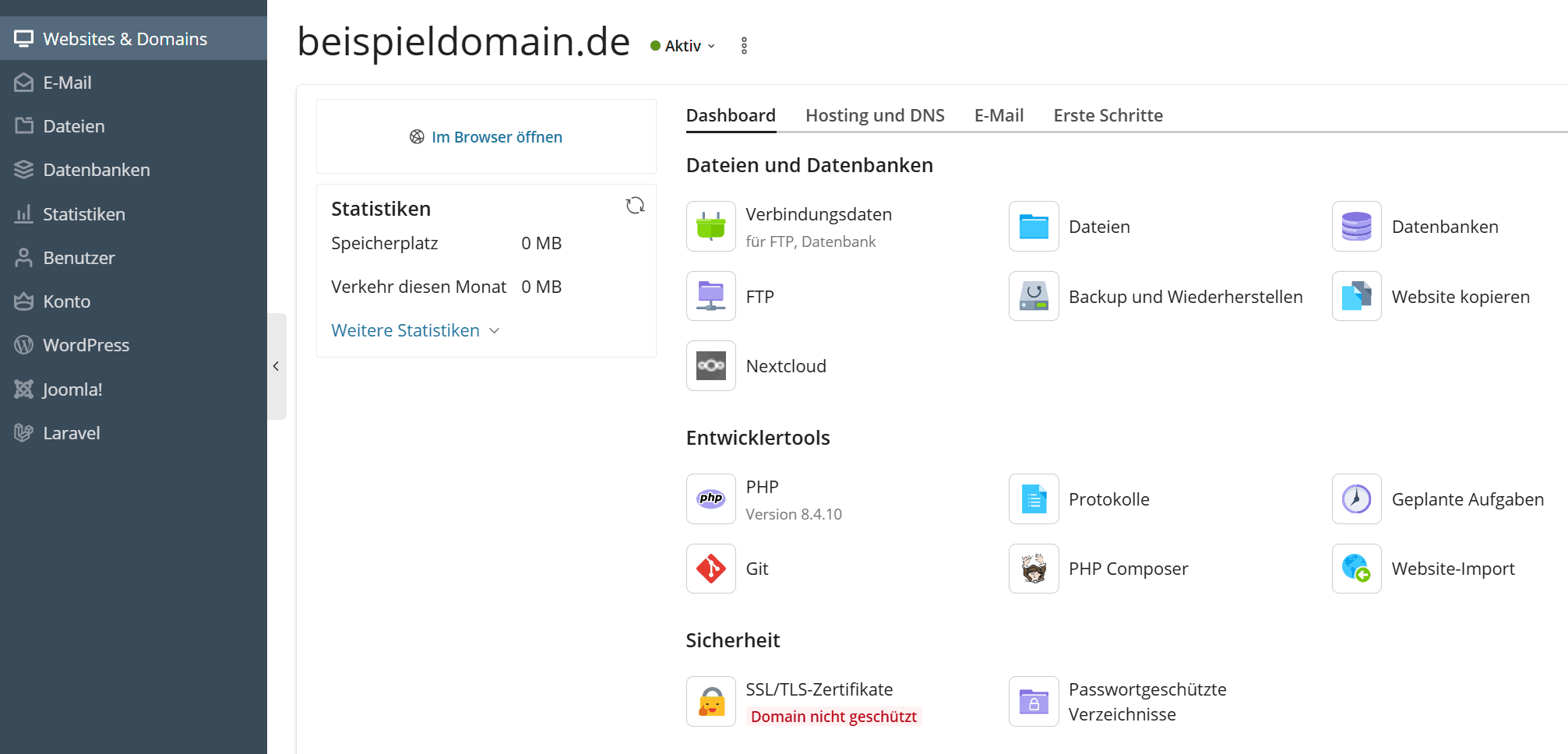Open the Geplante Aufgaben clock icon

[x=1356, y=499]
